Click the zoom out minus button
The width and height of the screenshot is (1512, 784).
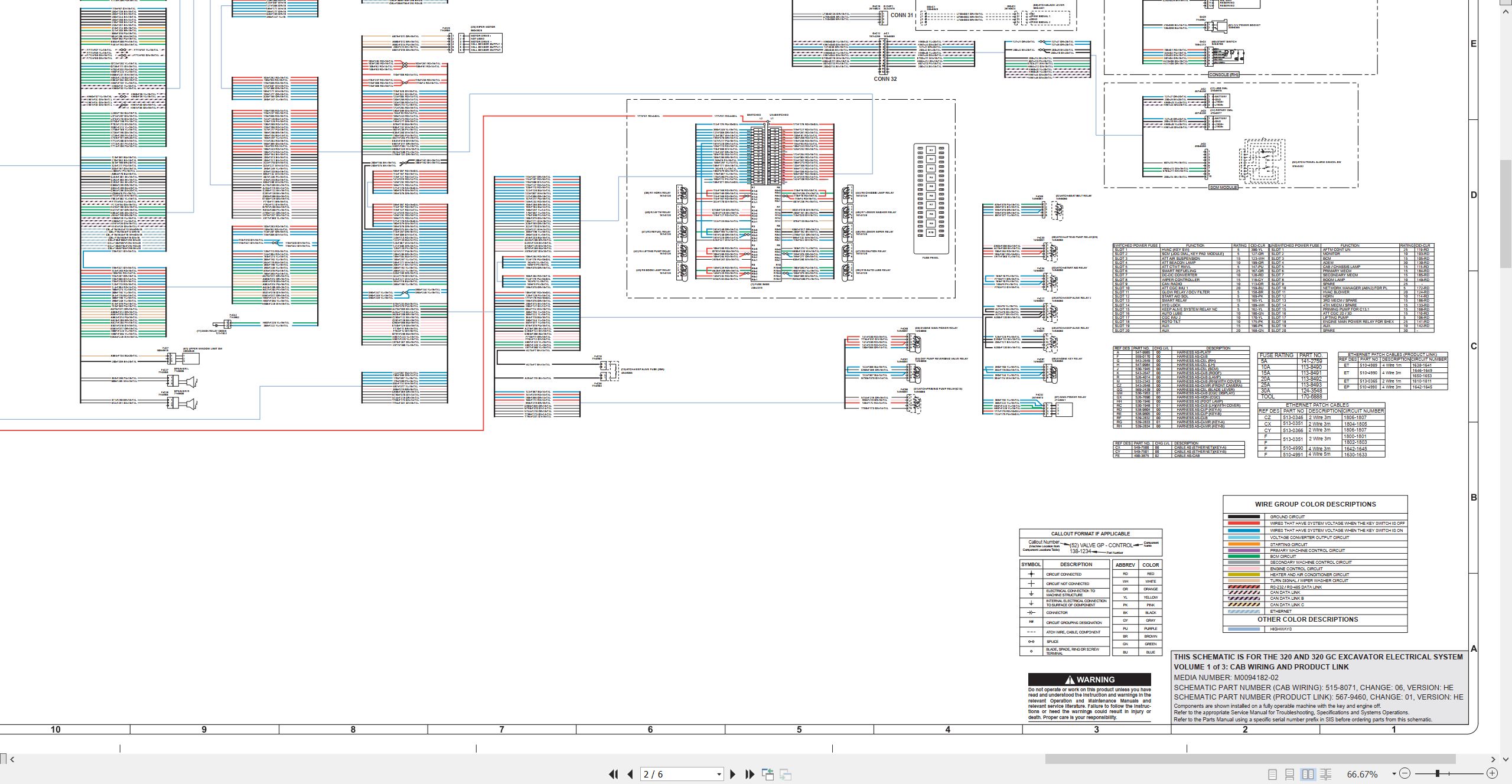point(1405,773)
